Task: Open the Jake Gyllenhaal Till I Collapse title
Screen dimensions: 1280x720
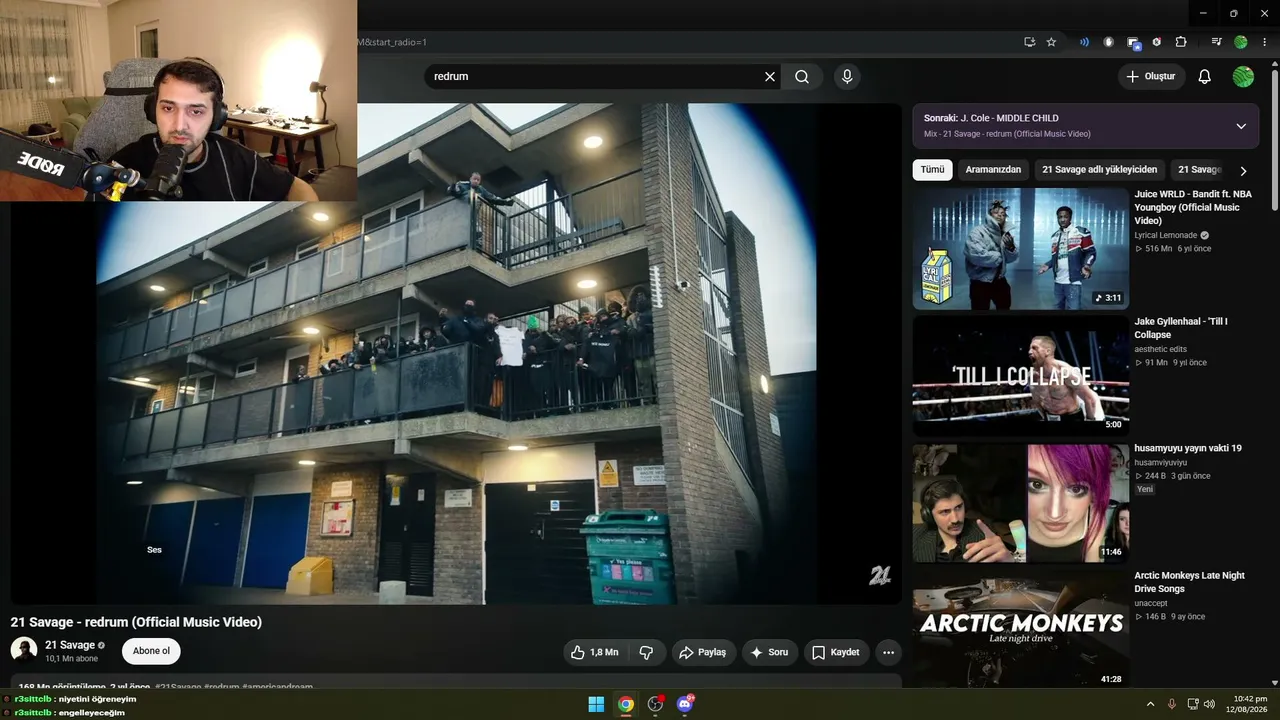Action: point(1181,328)
